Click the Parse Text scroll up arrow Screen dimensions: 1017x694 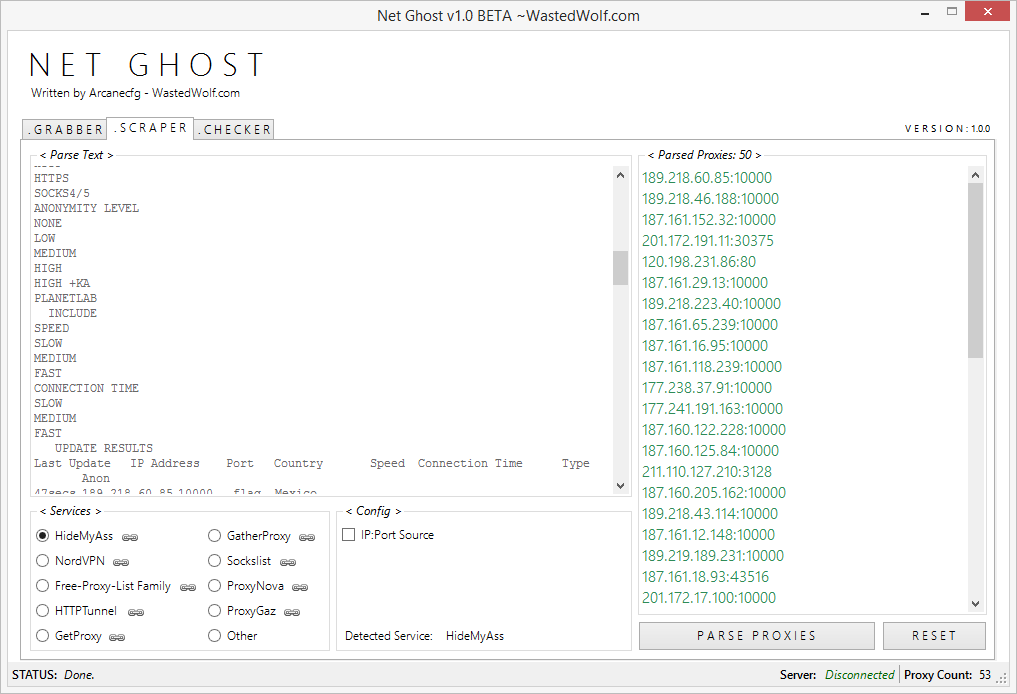coord(620,175)
